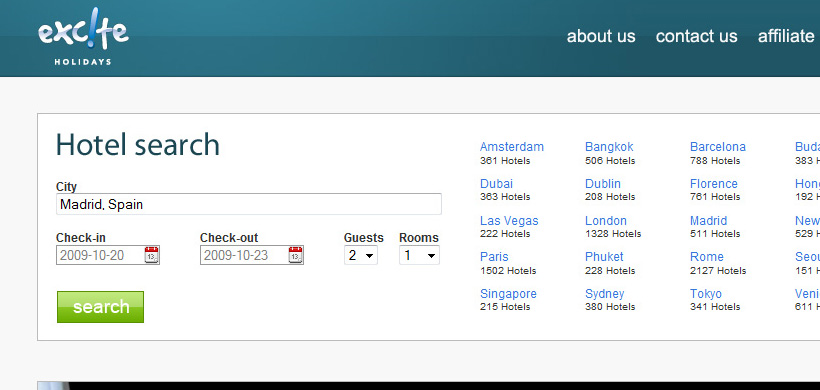Image resolution: width=820 pixels, height=390 pixels.
Task: Click the '380 Hotels' text
Action: pyautogui.click(x=610, y=307)
